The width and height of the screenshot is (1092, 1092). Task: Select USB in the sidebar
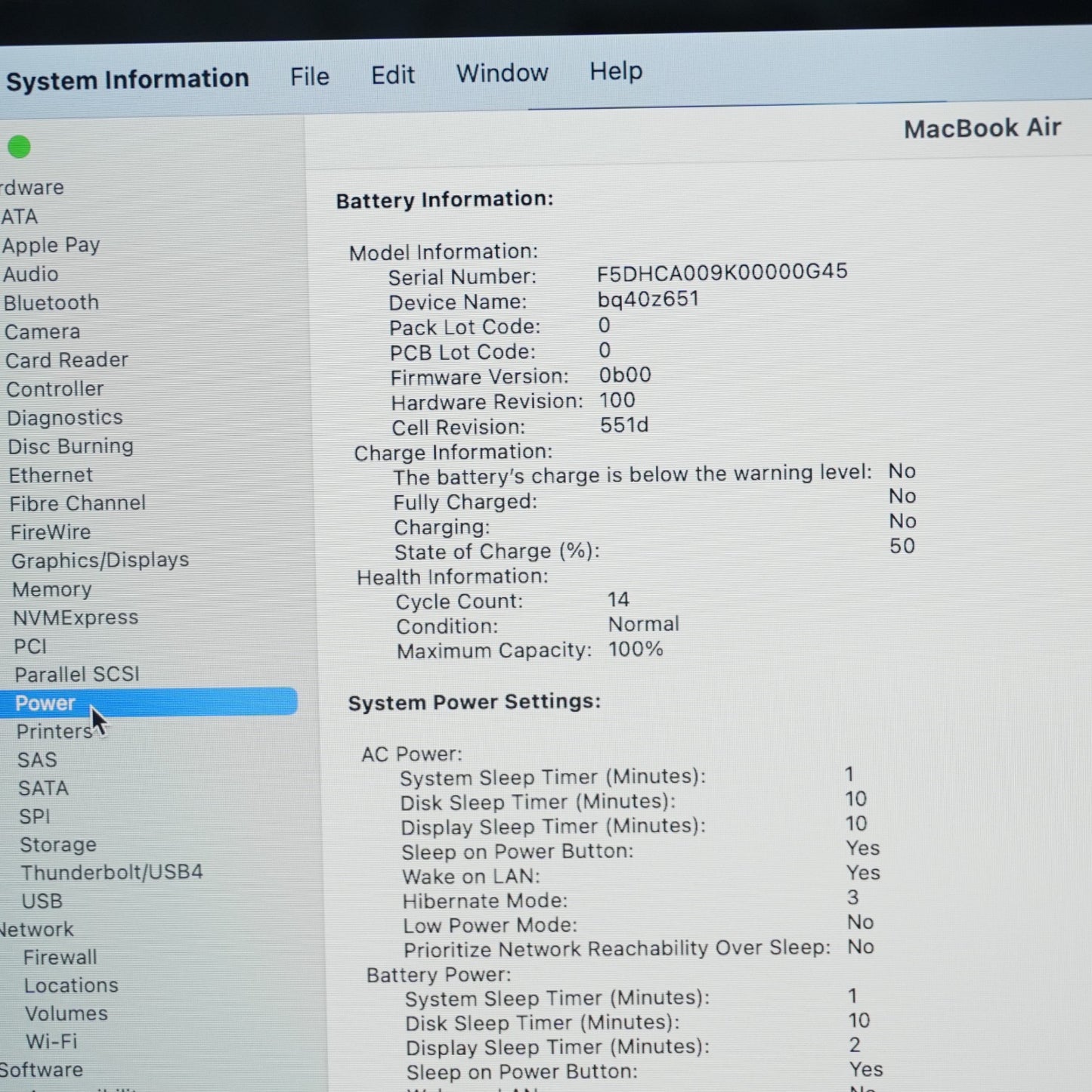[42, 902]
